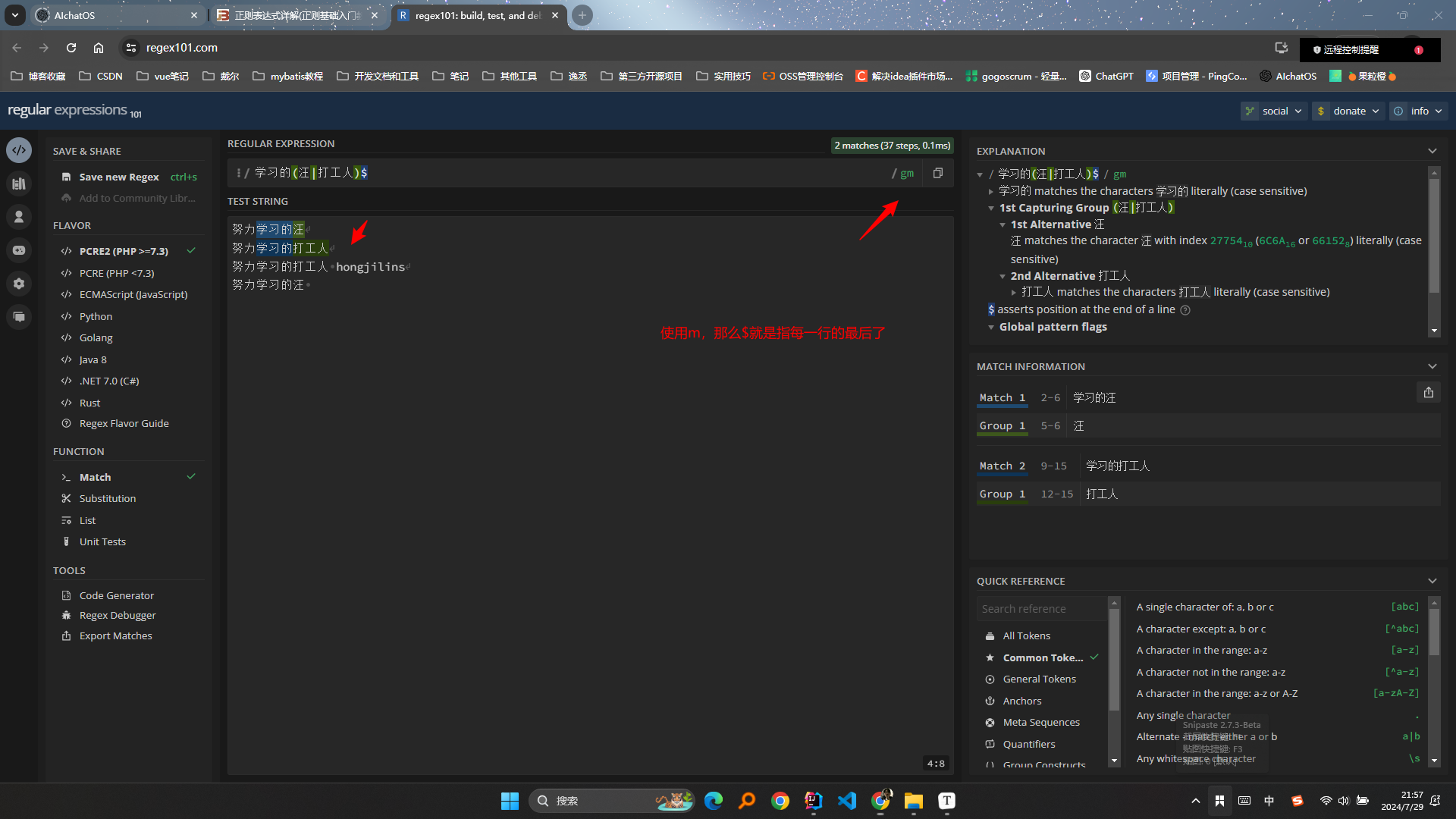Open the gm regex flags dropdown
This screenshot has height=819, width=1456.
tap(907, 174)
